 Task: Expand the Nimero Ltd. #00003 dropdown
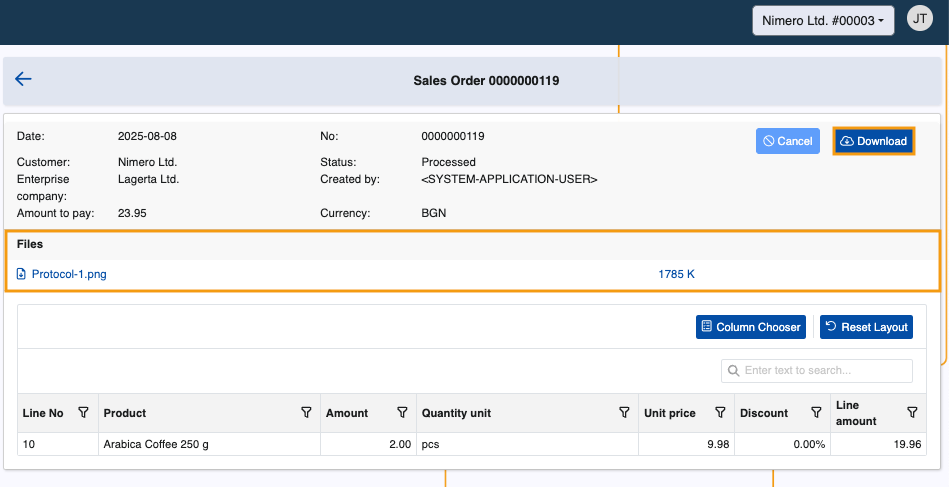pos(823,21)
